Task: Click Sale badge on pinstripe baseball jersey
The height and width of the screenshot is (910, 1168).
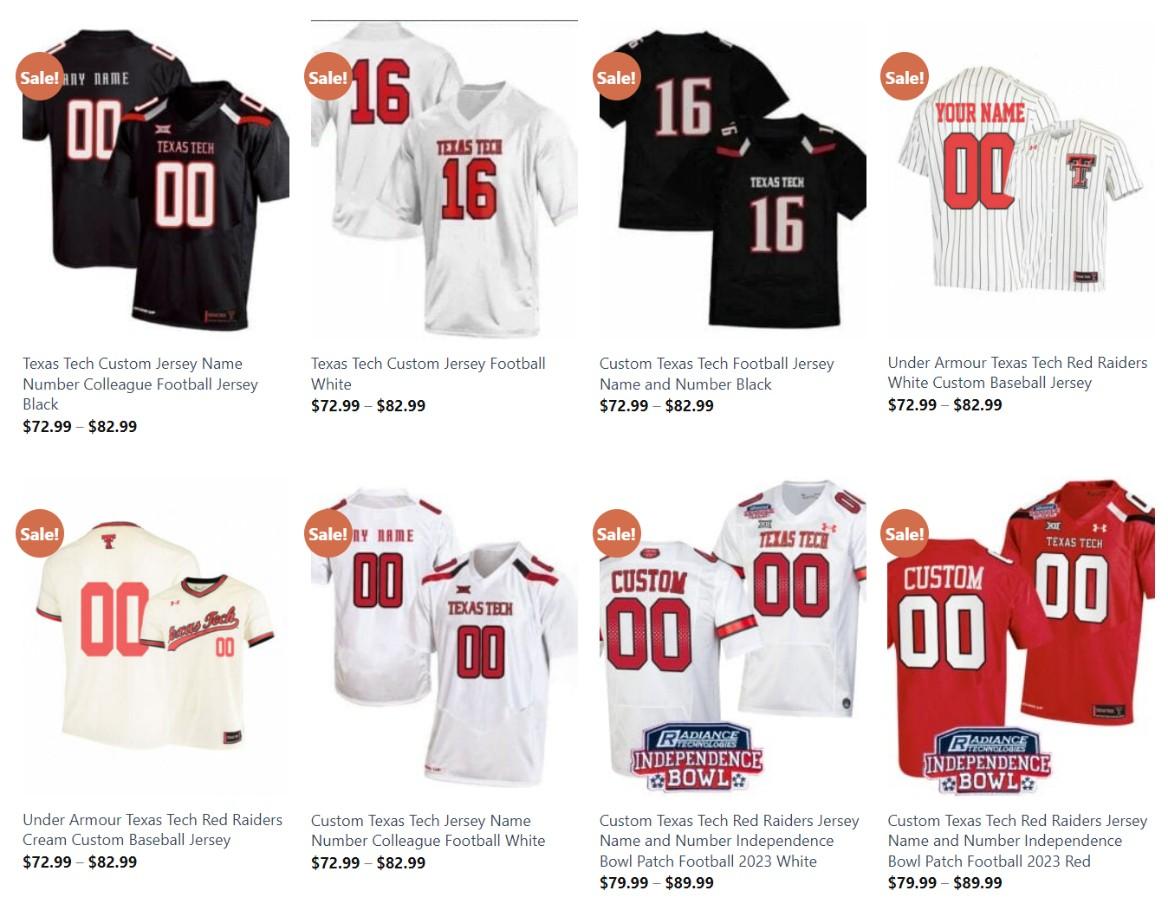Action: click(904, 77)
